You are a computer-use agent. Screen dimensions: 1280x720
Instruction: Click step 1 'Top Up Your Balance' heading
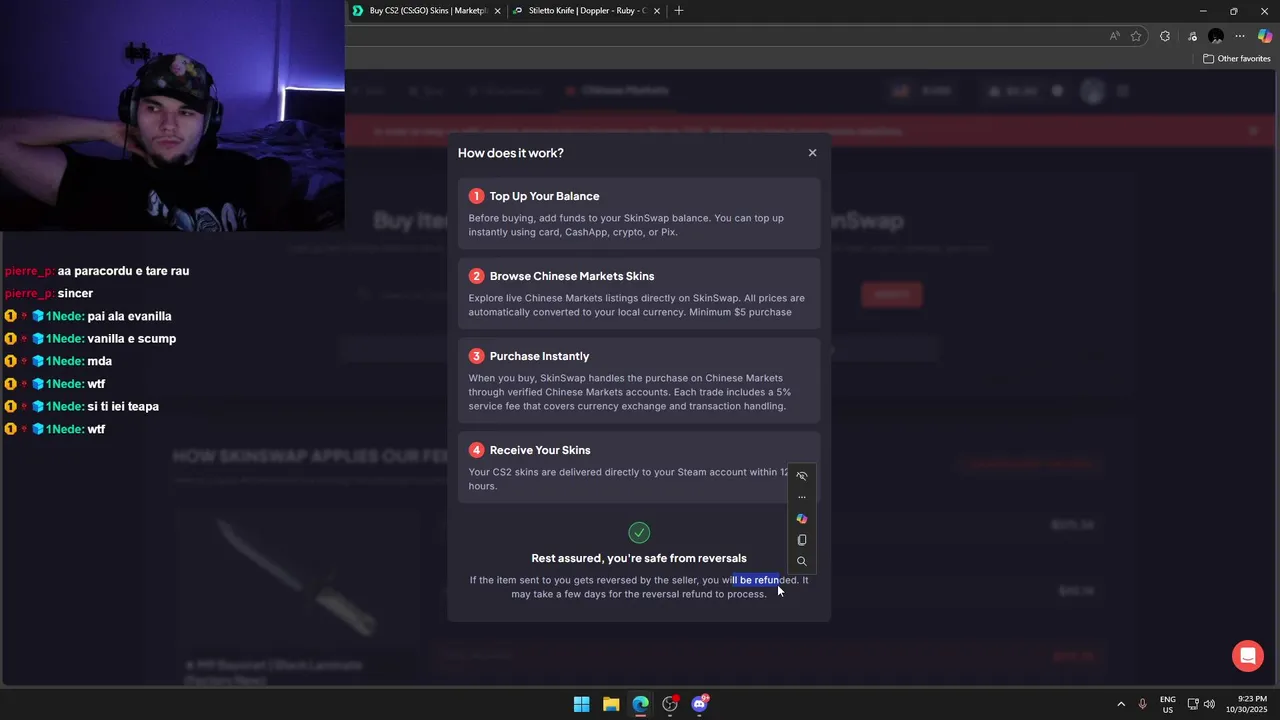544,196
